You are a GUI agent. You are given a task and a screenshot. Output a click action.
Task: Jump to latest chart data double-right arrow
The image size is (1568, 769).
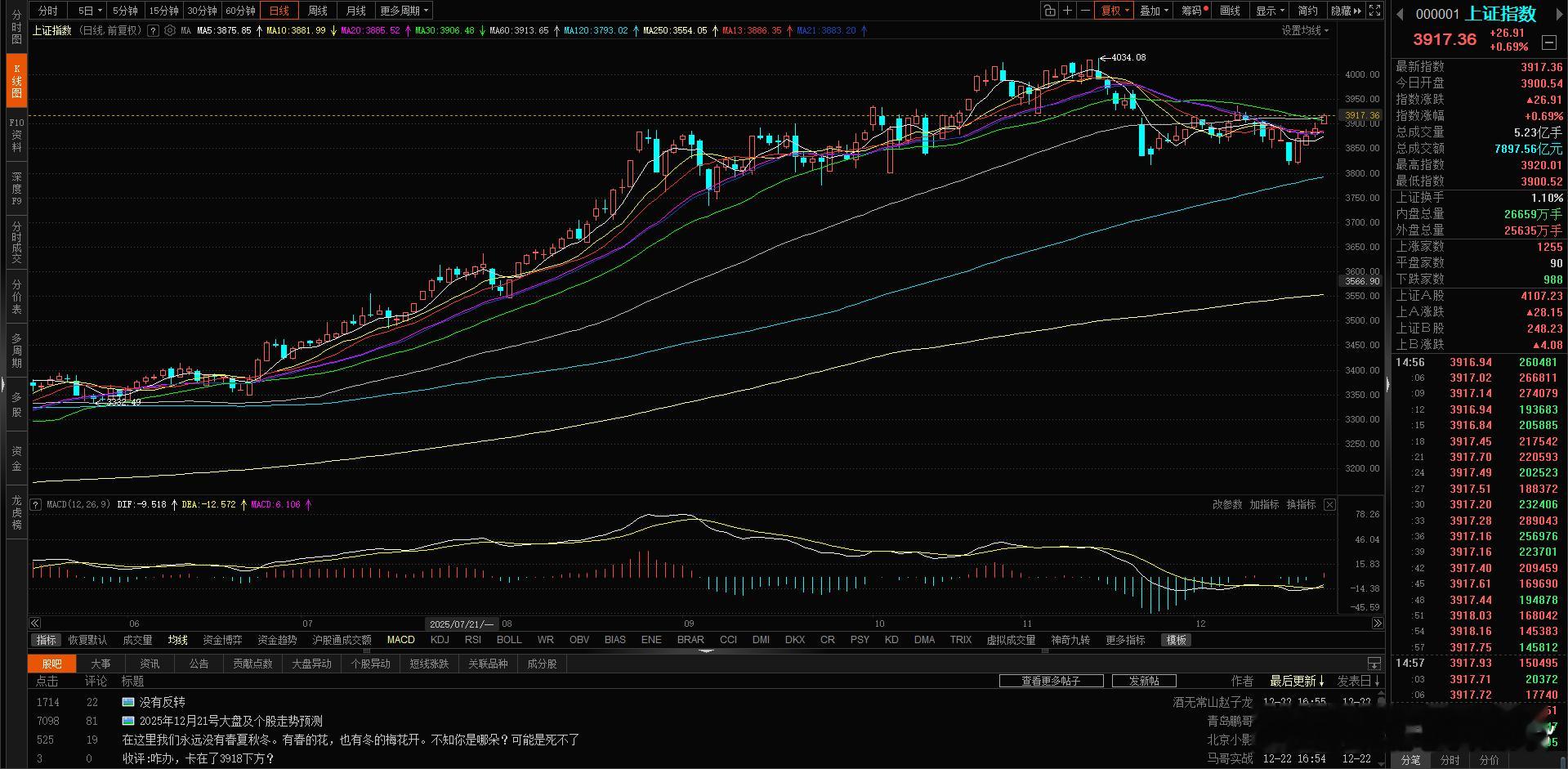pos(1377,623)
